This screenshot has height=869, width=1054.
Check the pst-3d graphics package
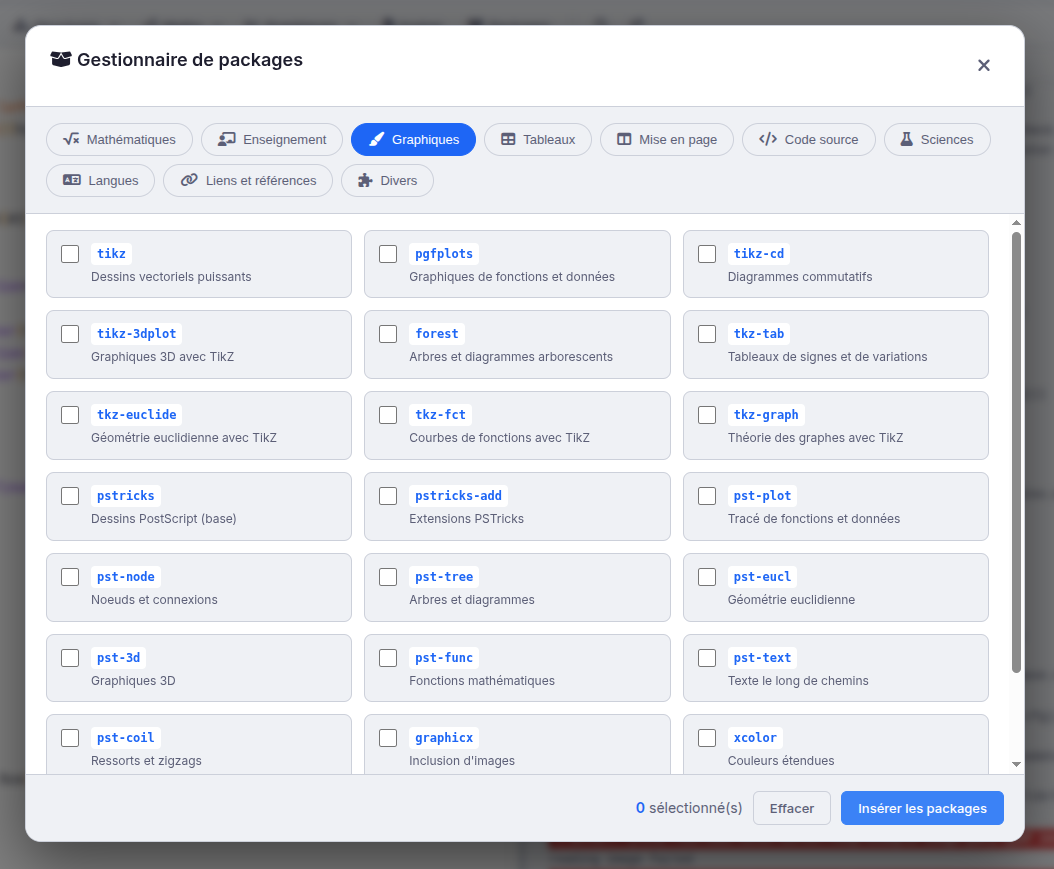click(70, 657)
